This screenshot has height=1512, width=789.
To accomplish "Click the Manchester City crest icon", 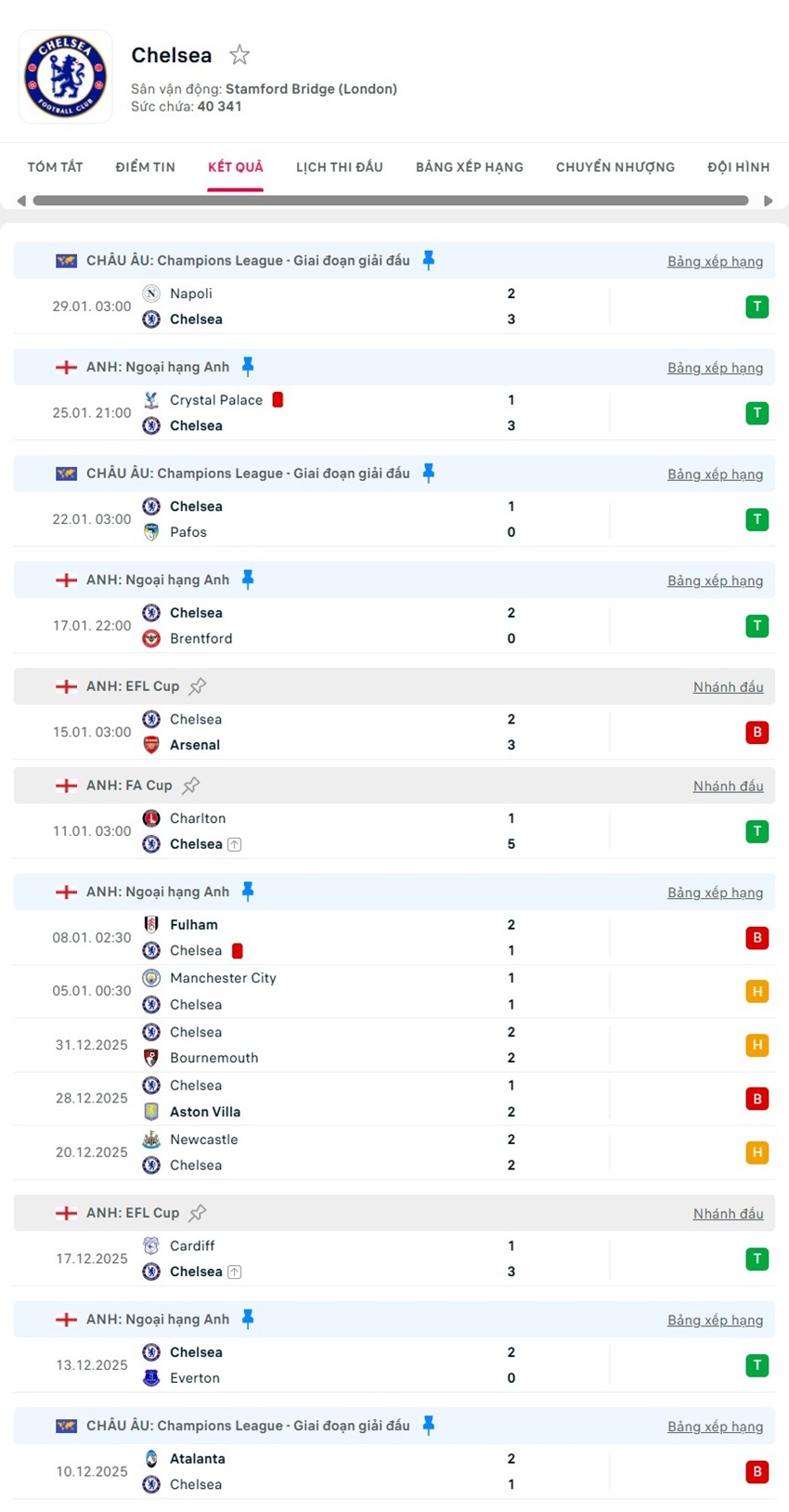I will tap(151, 978).
